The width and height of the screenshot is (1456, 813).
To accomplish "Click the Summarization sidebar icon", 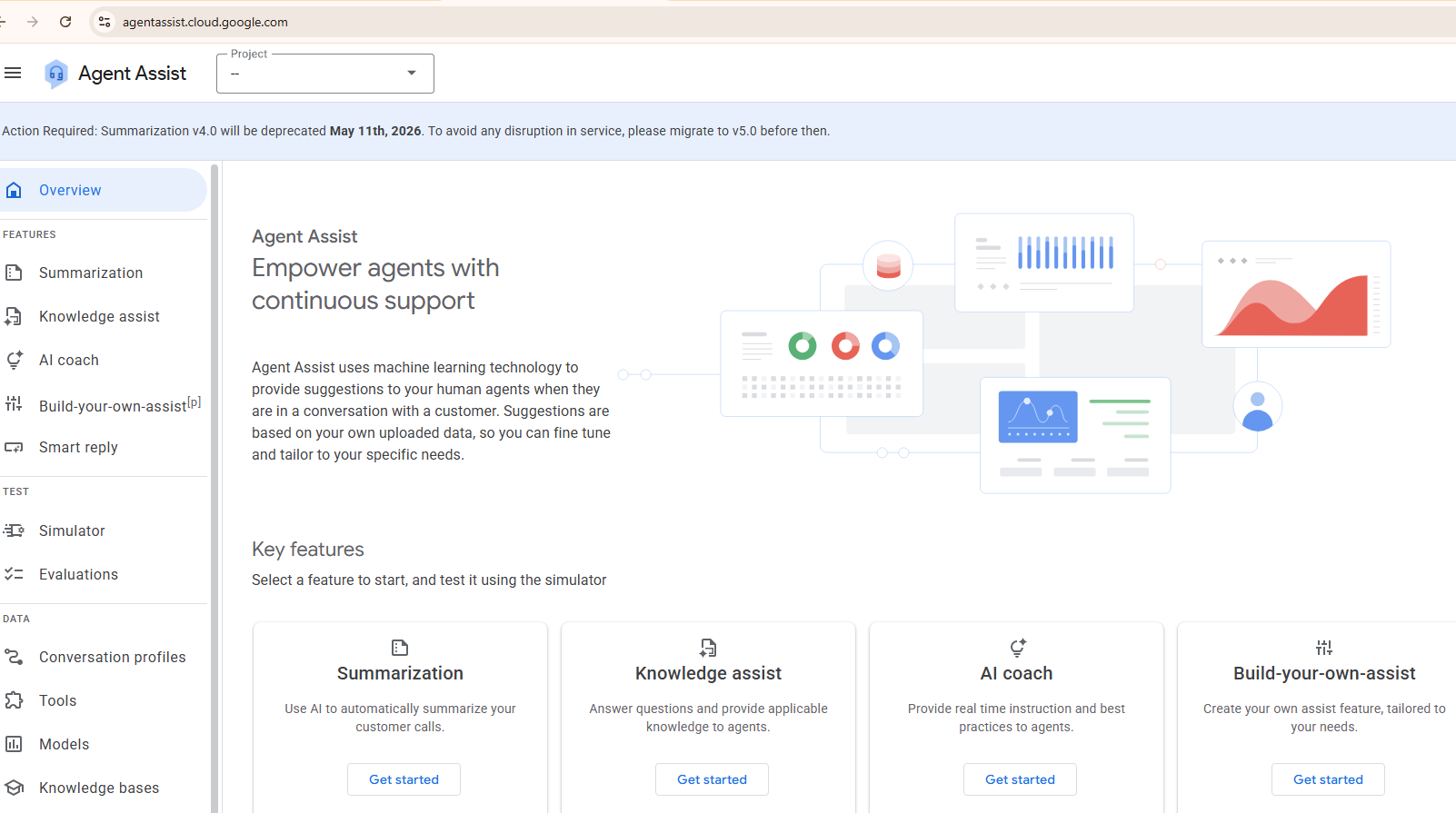I will point(14,273).
